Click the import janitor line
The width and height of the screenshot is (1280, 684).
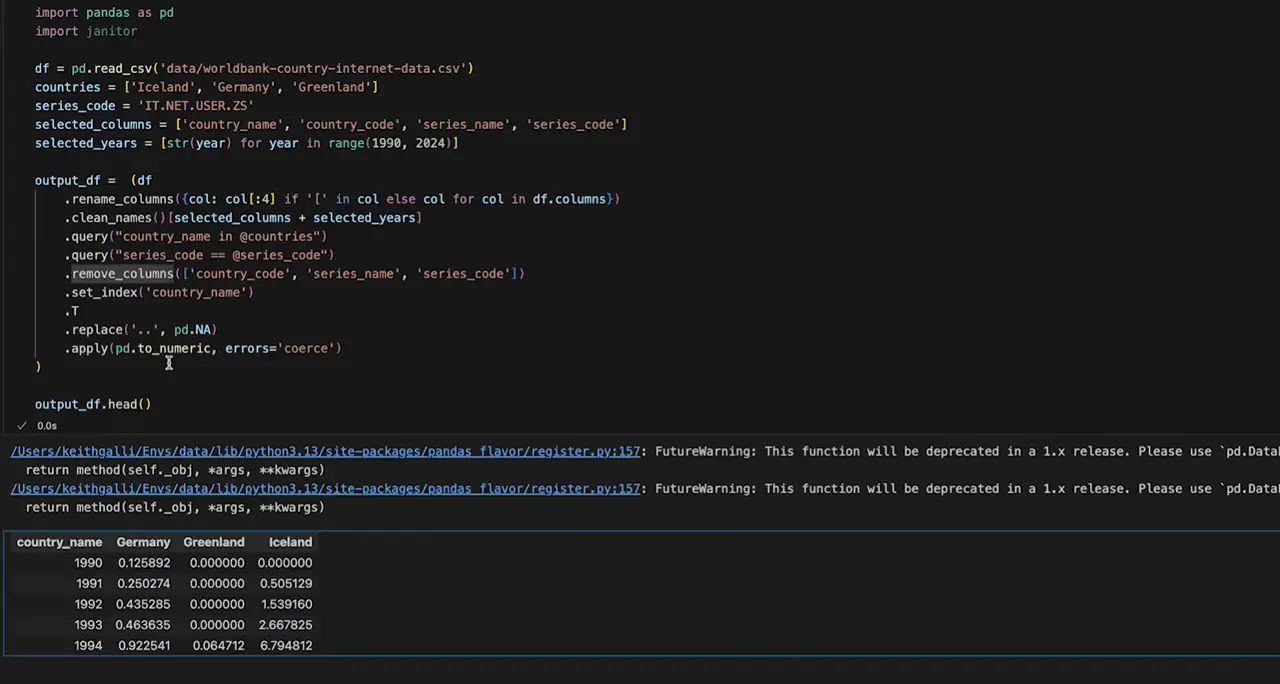point(86,31)
